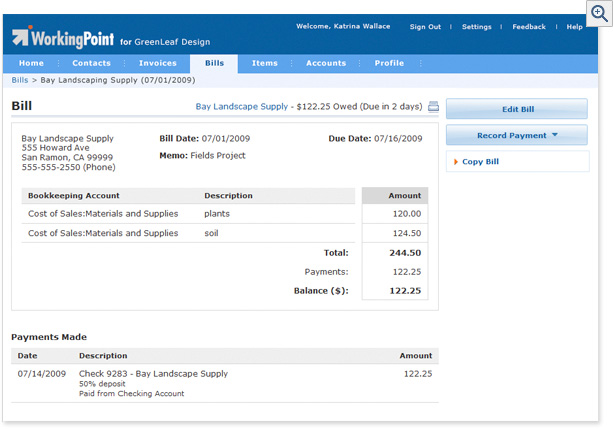The width and height of the screenshot is (613, 429).
Task: Click the Edit Bill button
Action: (516, 109)
